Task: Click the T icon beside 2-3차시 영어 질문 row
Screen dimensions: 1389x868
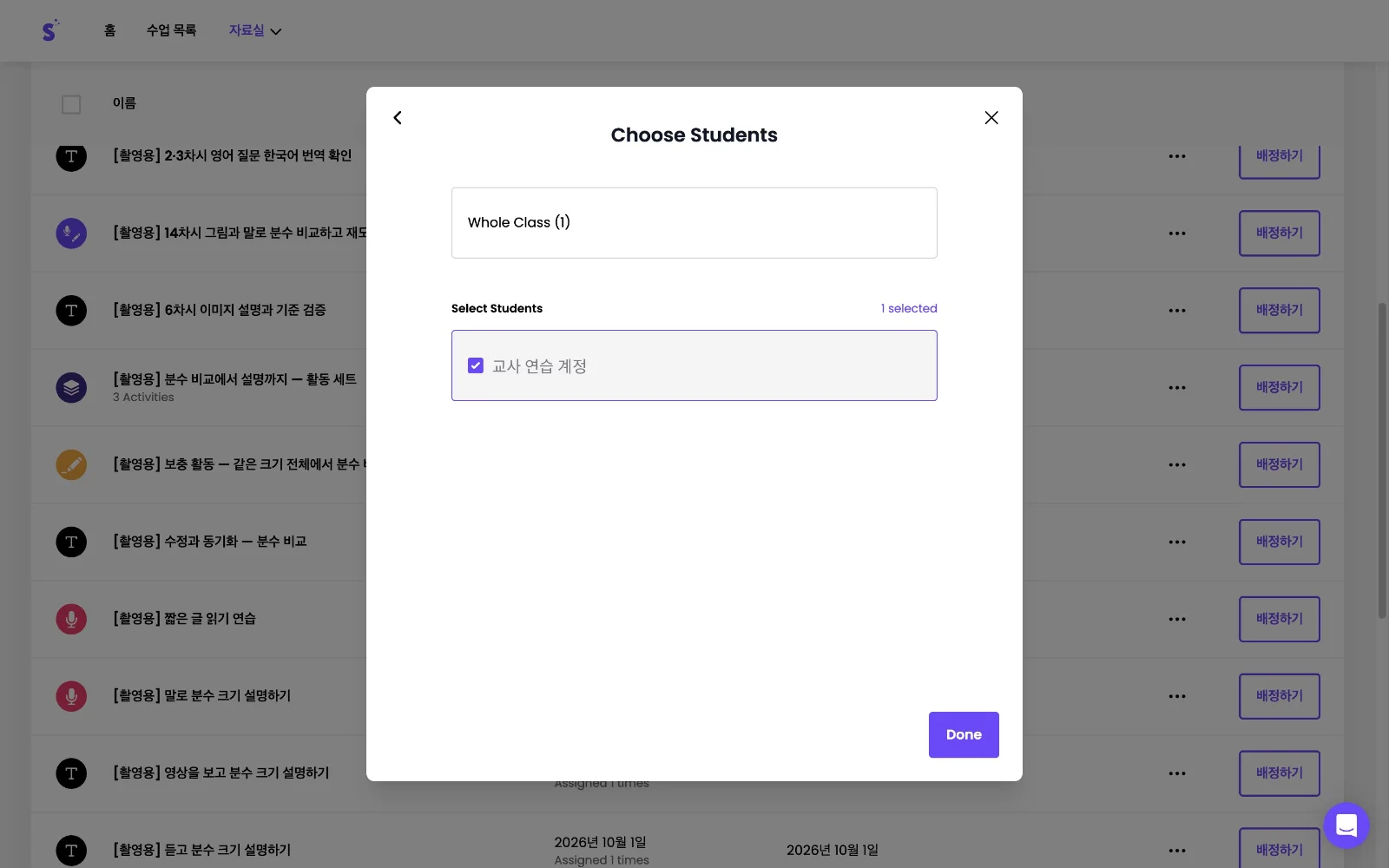Action: (71, 157)
